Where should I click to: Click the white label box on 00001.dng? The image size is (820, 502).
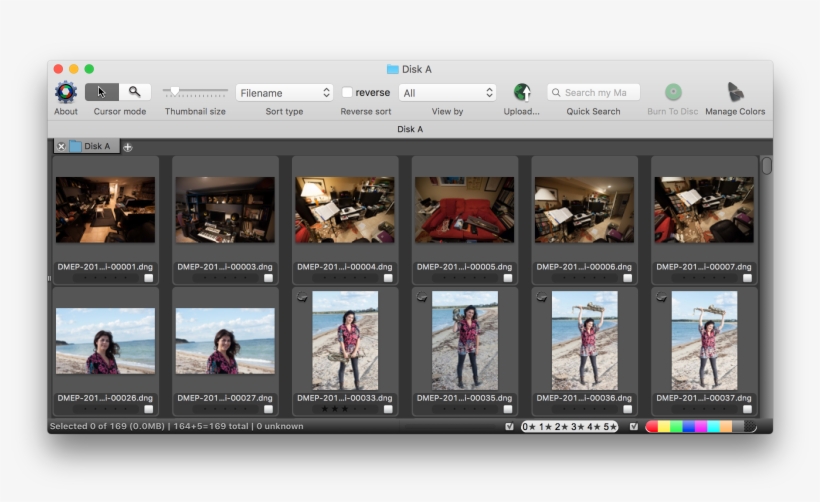[x=149, y=278]
